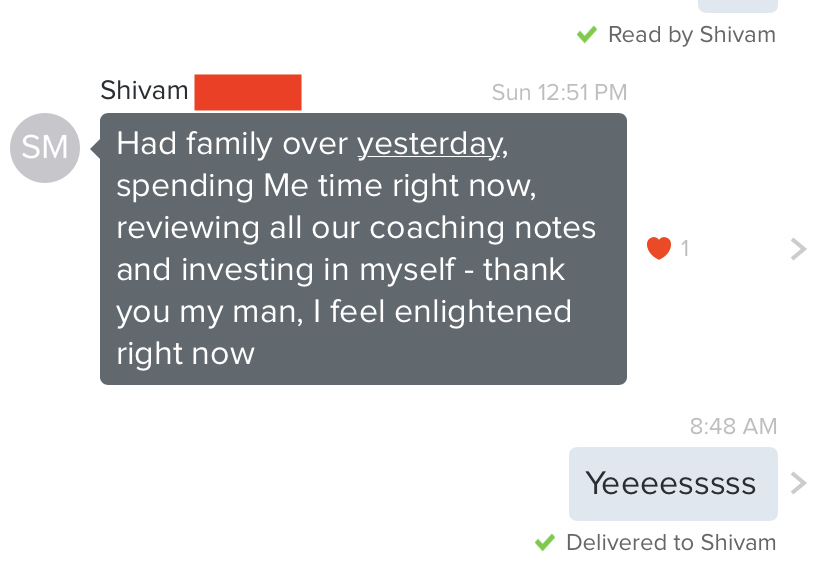Click the 8:48 AM timestamp
The width and height of the screenshot is (828, 577).
click(x=733, y=426)
